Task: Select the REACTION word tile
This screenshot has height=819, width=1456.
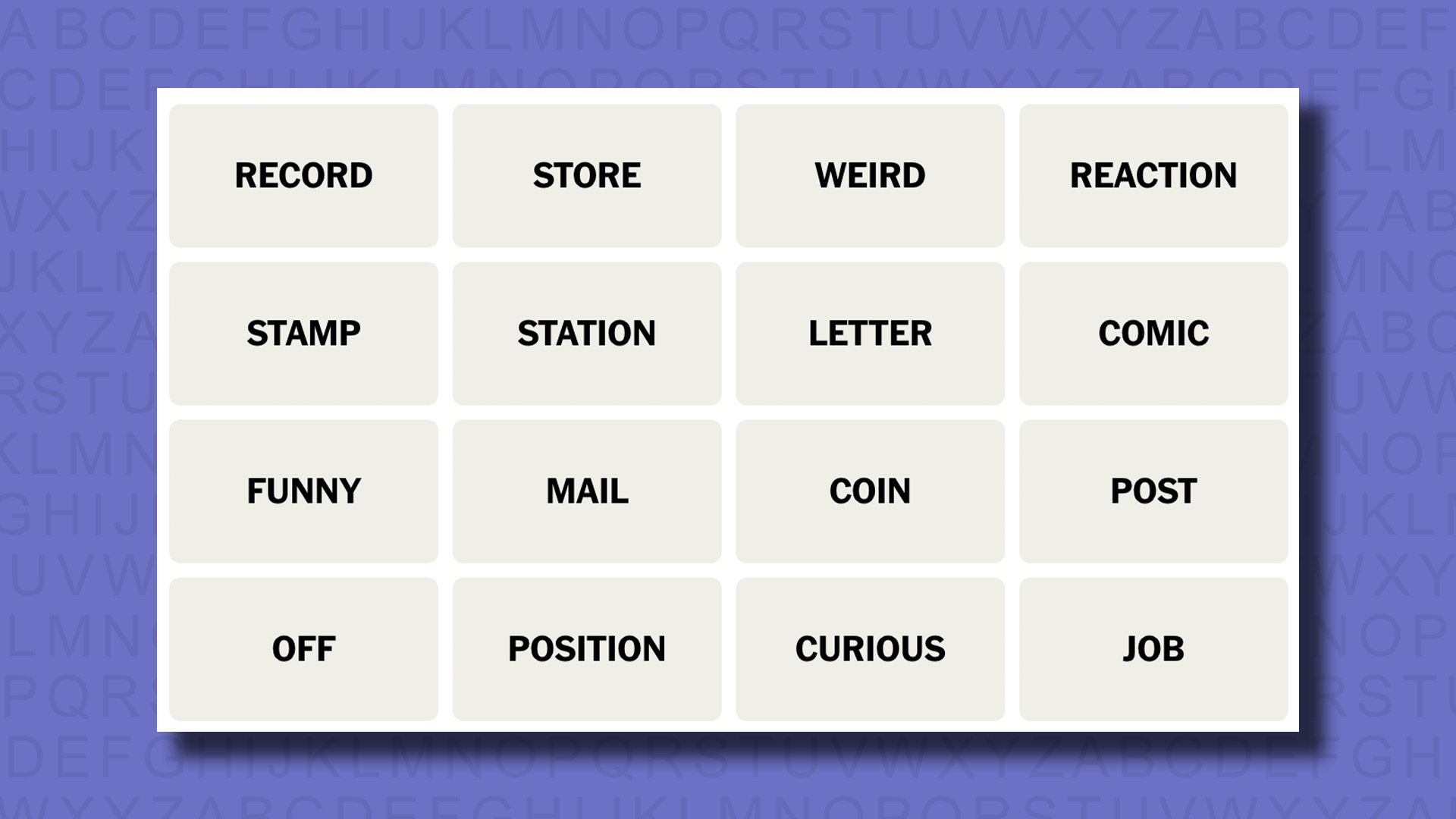Action: (x=1152, y=175)
